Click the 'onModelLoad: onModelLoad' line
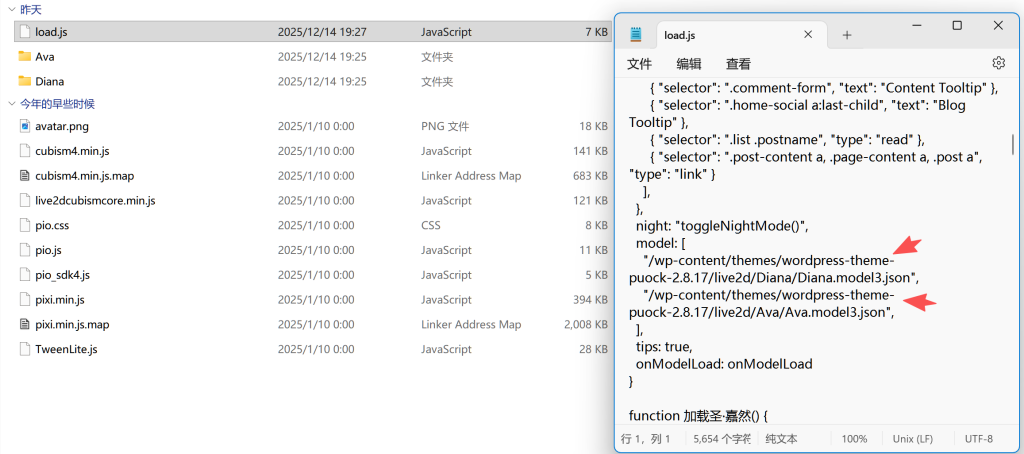Viewport: 1024px width, 454px height. (x=724, y=363)
